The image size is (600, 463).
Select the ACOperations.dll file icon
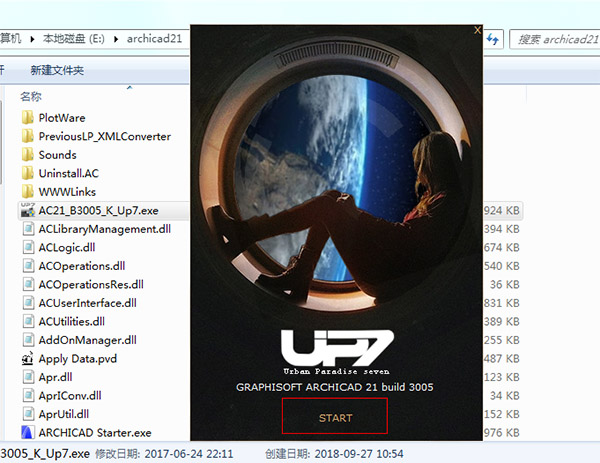point(28,266)
